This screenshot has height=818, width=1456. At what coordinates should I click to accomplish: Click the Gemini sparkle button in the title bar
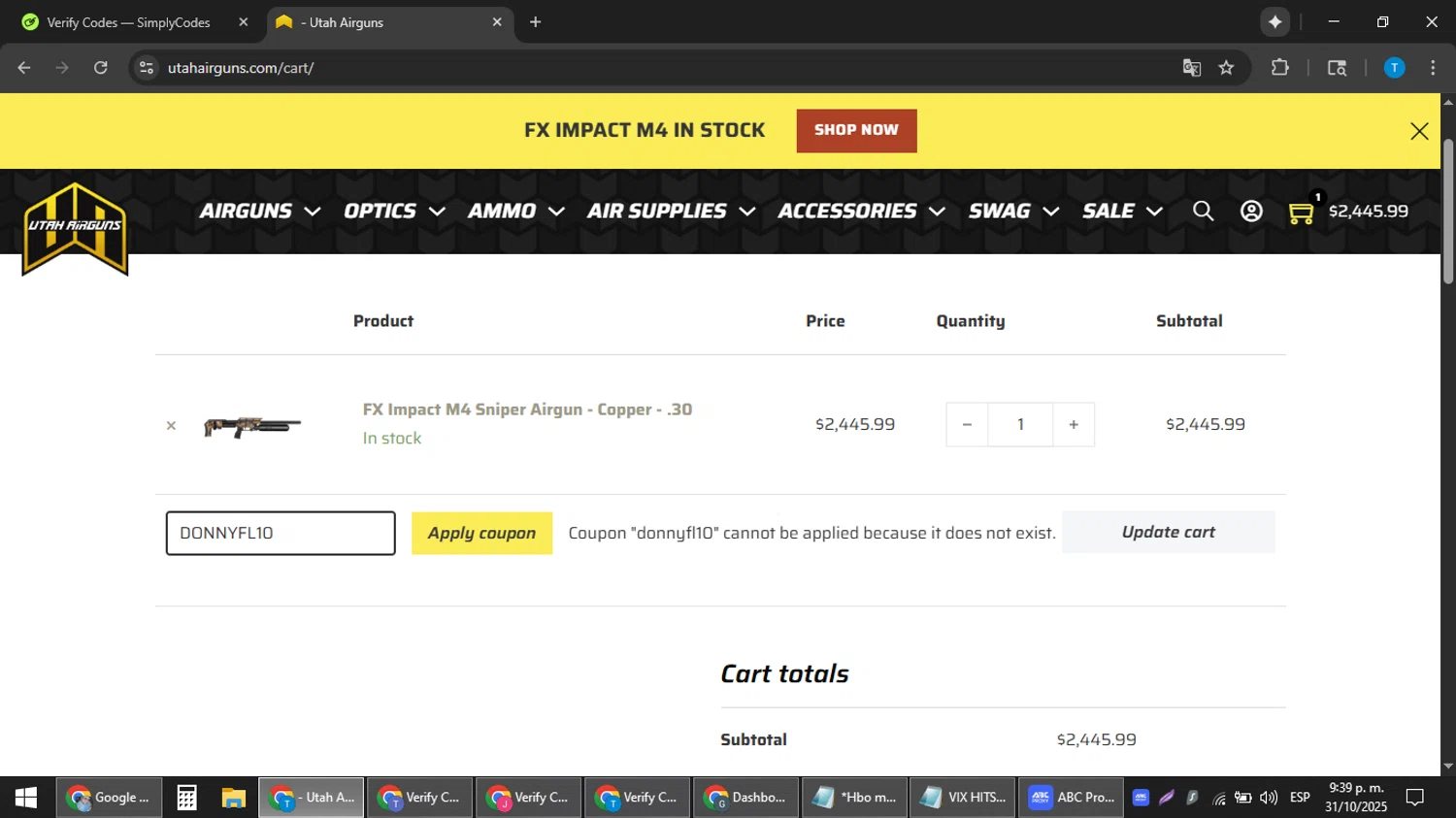[x=1275, y=21]
